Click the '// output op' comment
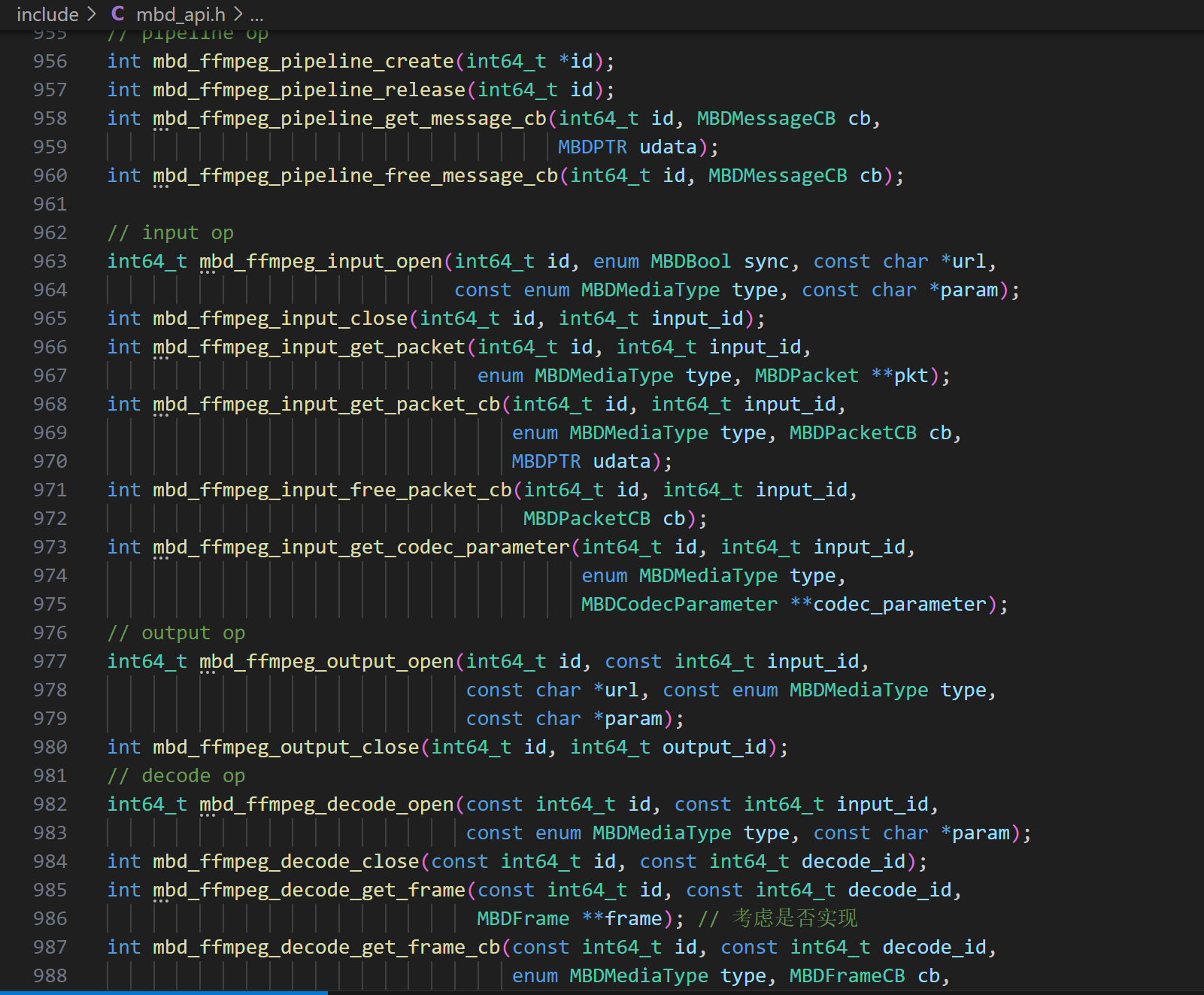 pos(176,632)
